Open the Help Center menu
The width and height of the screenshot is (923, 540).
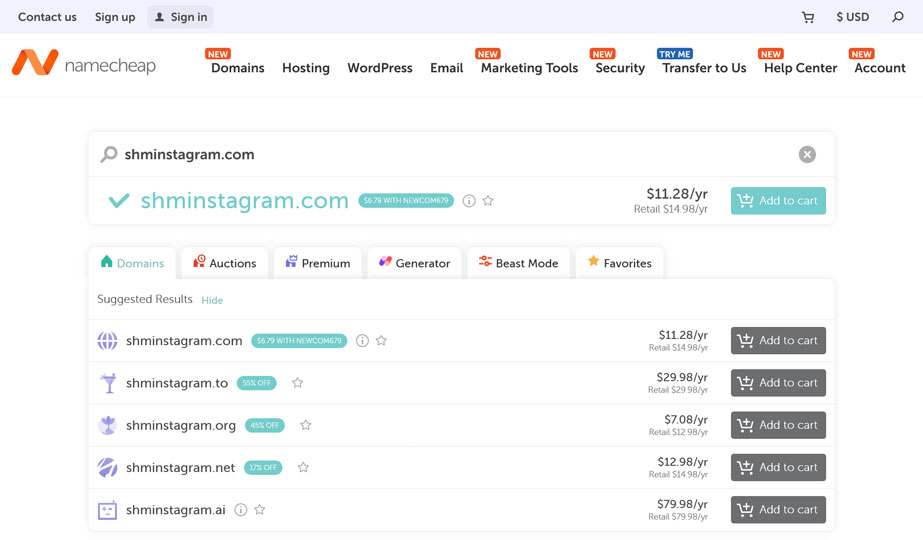pyautogui.click(x=800, y=68)
